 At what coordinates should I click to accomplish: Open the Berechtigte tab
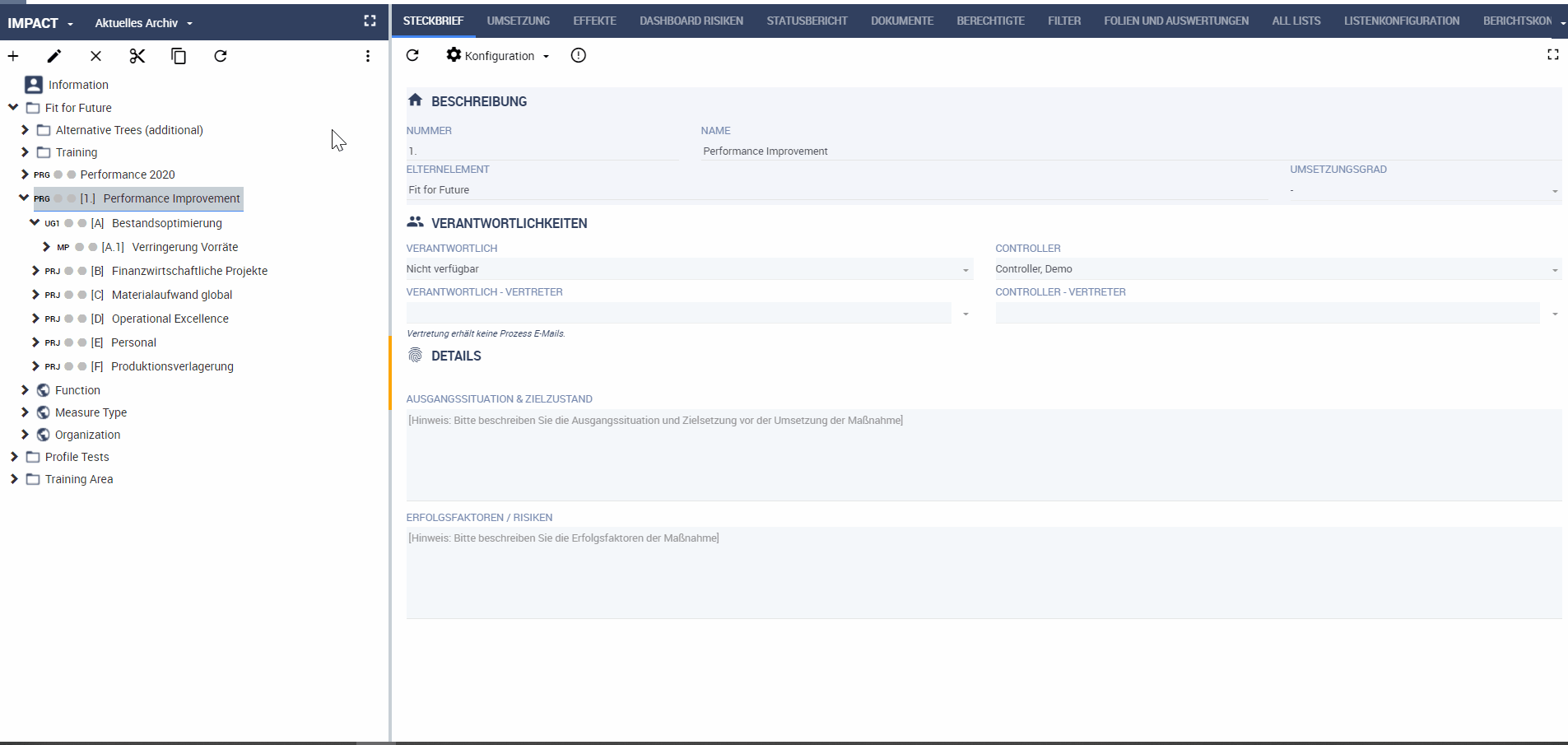[990, 21]
